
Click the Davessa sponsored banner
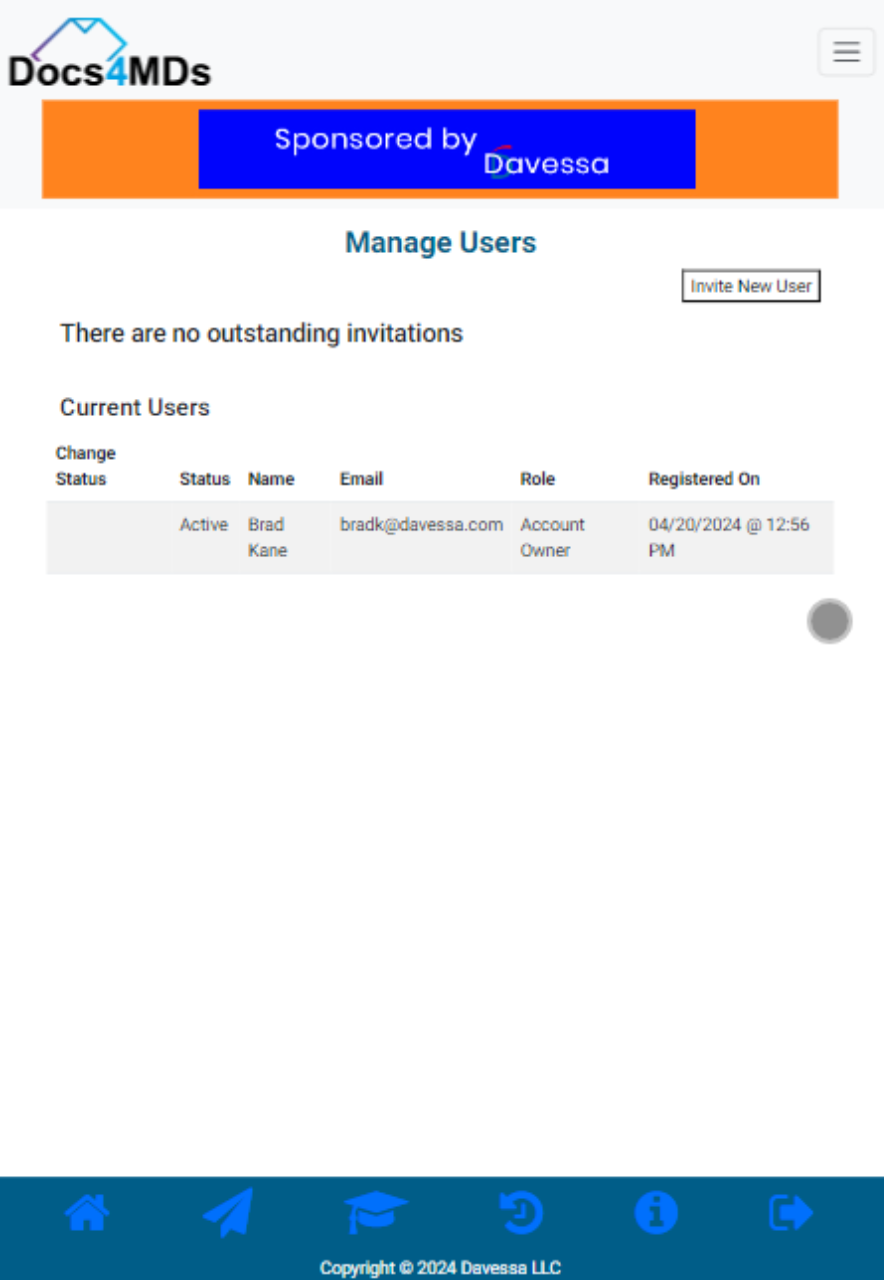point(447,149)
